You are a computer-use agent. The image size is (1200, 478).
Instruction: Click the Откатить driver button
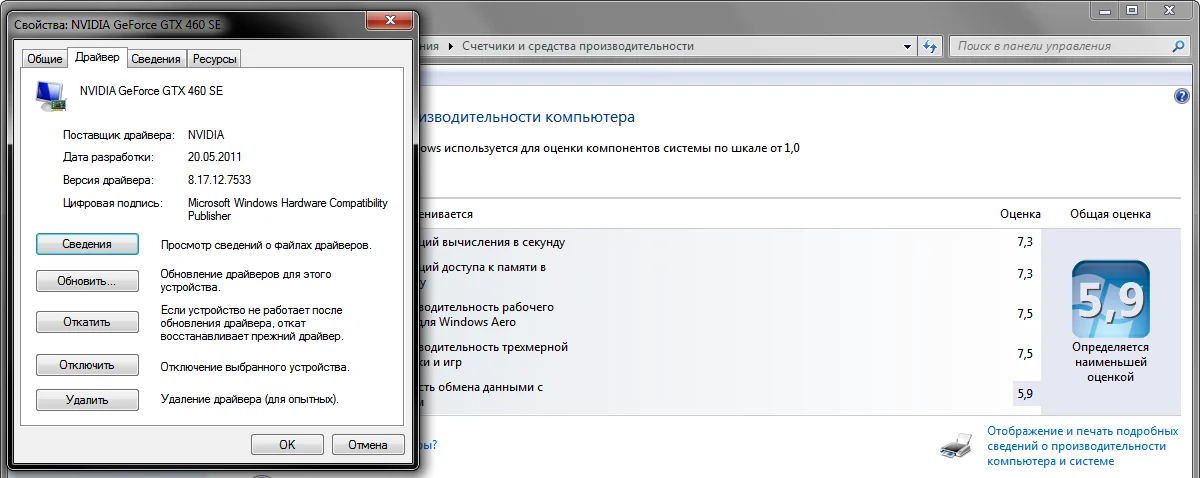(86, 322)
